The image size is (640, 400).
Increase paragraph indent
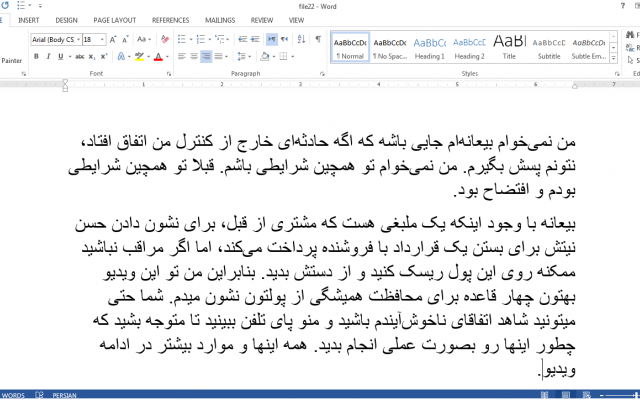(x=255, y=39)
